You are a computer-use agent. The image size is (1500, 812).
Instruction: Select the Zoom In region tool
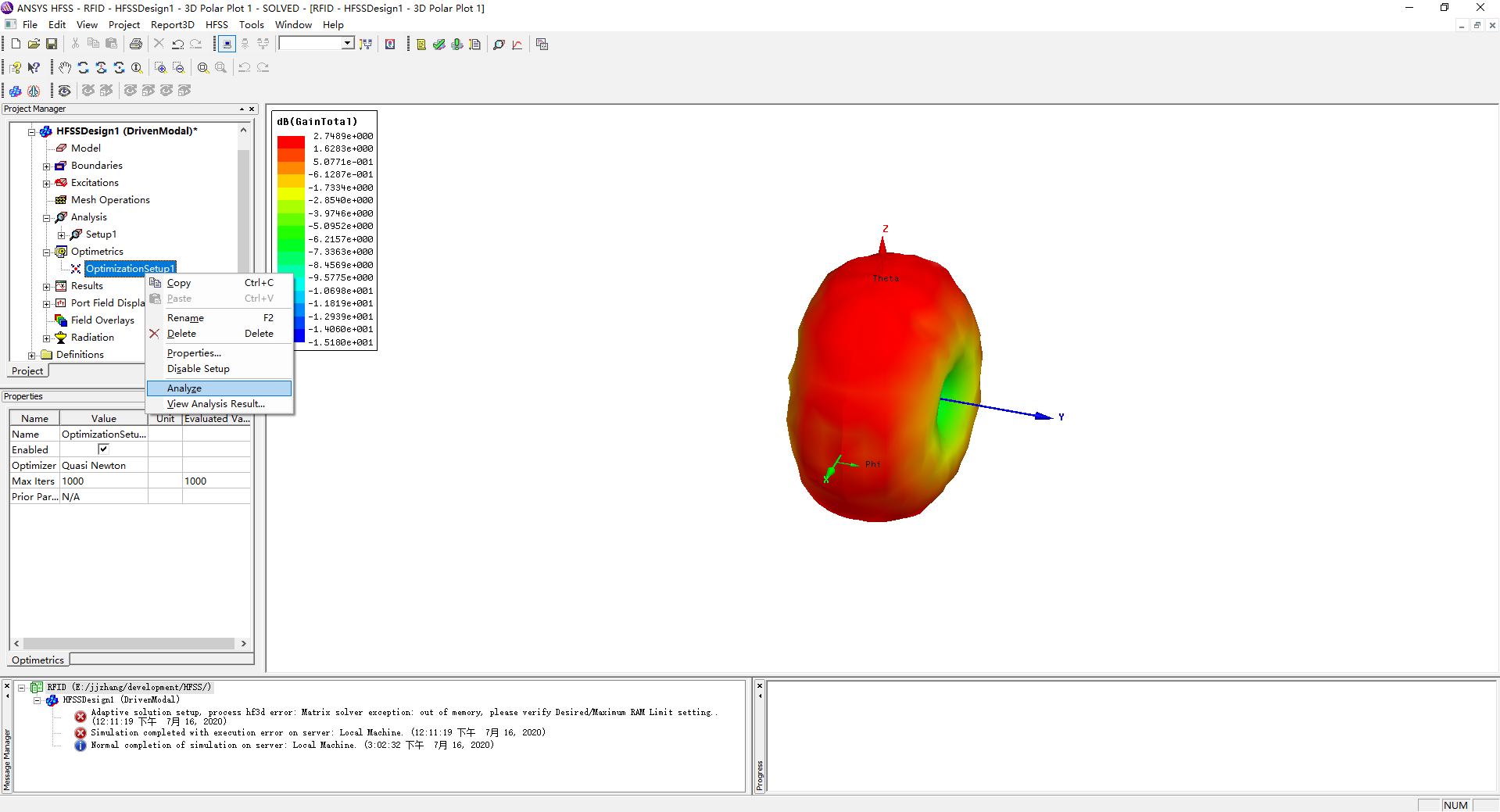point(160,68)
